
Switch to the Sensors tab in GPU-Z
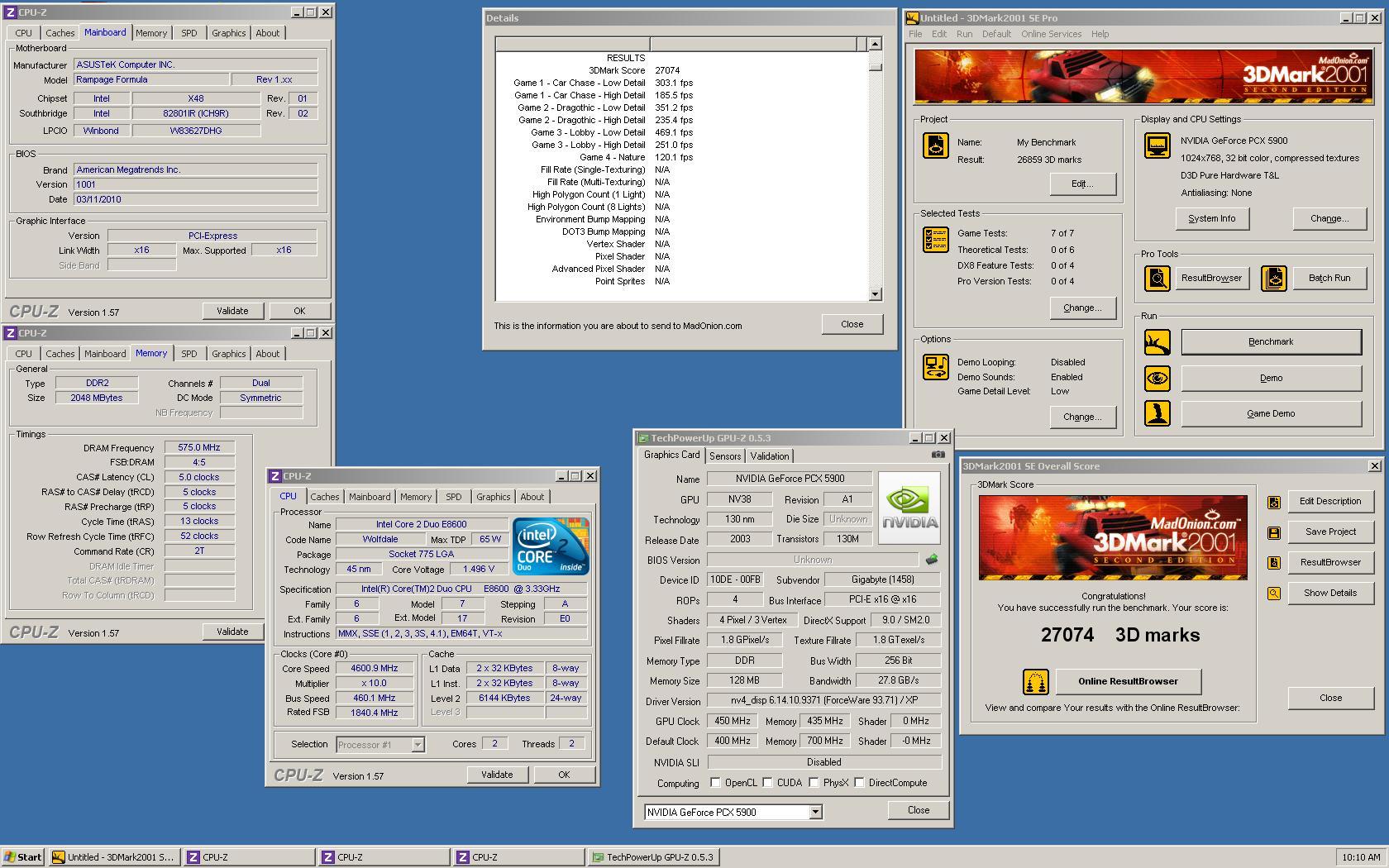point(725,456)
